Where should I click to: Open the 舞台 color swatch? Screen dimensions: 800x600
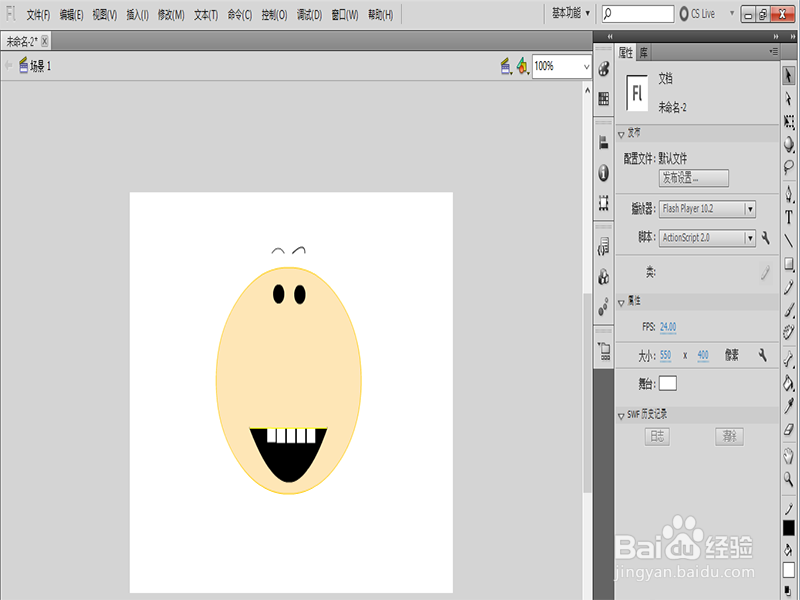coord(667,383)
